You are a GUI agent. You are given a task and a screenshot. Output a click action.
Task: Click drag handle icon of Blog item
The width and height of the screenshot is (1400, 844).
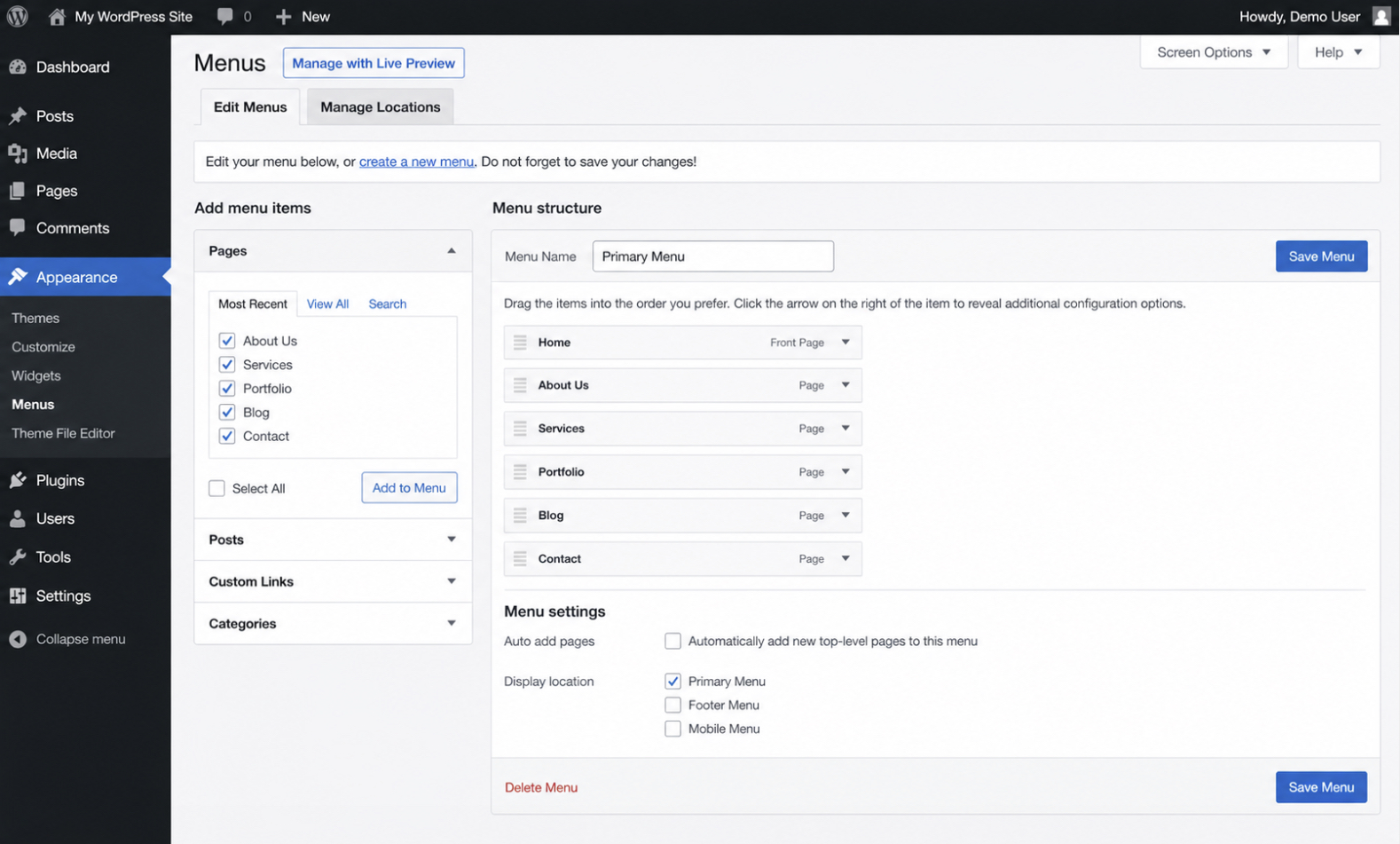point(520,516)
